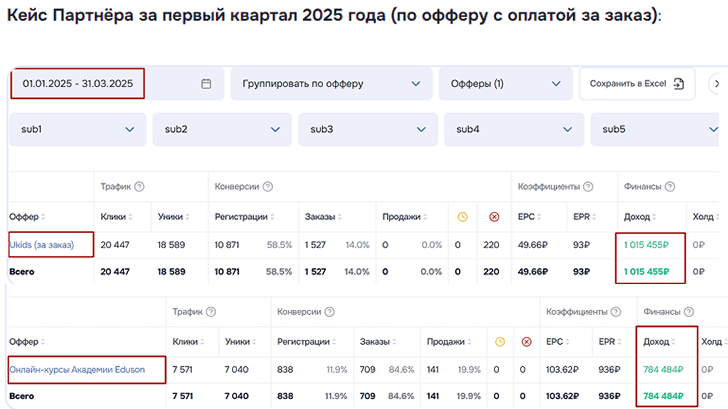This screenshot has height=409, width=728.
Task: Expand the sub3 filter dropdown
Action: pyautogui.click(x=368, y=130)
